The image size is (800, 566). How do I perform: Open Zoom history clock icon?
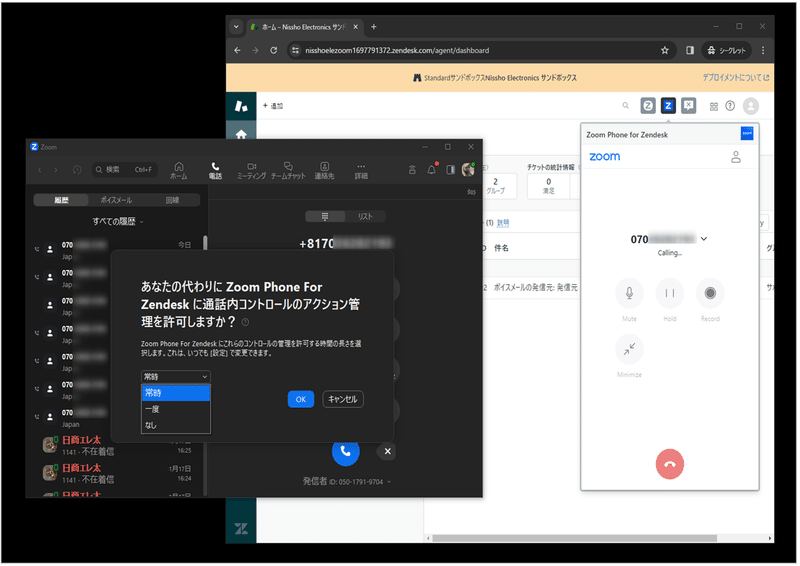click(78, 170)
